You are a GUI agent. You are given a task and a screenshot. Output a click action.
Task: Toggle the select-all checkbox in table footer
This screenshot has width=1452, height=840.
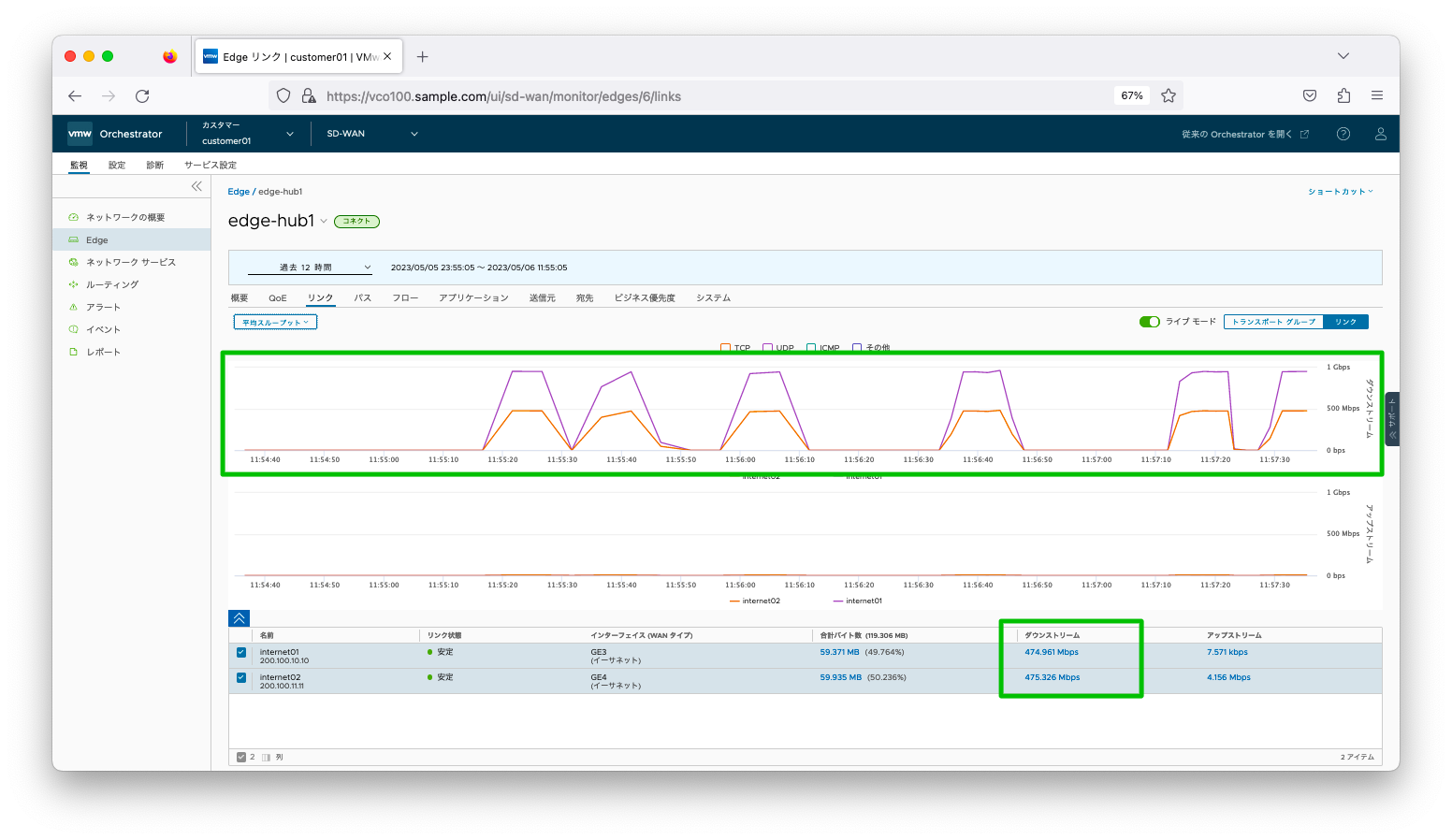[241, 757]
